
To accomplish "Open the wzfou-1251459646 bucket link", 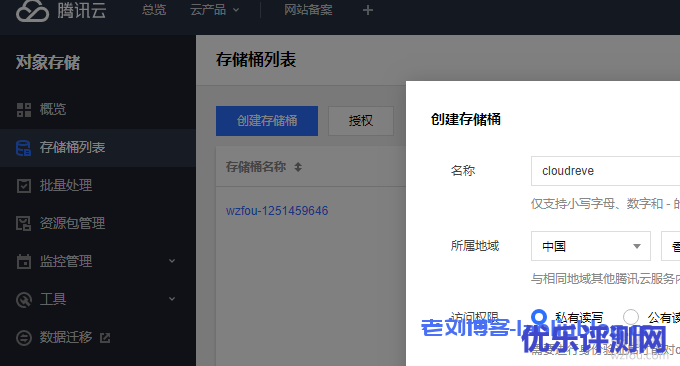I will [x=277, y=211].
